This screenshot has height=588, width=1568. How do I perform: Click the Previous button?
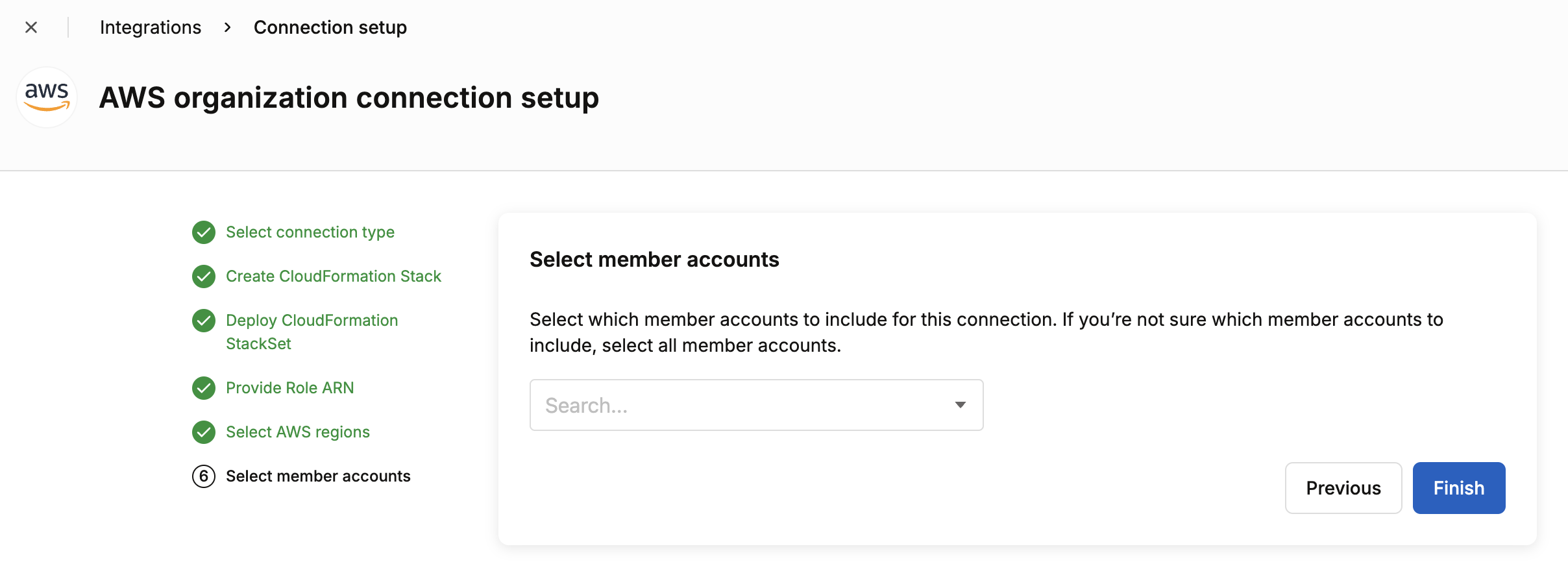tap(1343, 488)
